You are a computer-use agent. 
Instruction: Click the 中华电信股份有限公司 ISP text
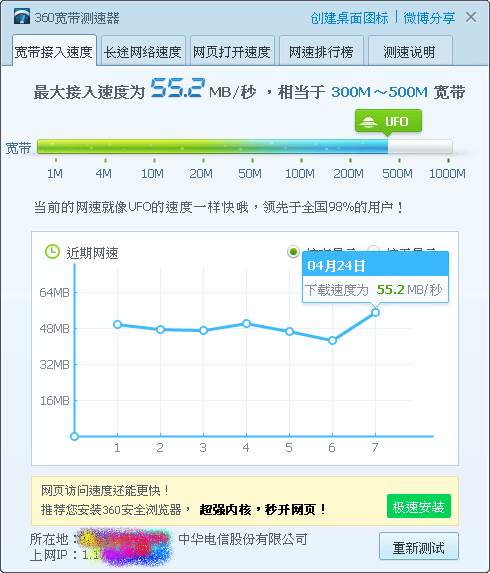tap(243, 539)
